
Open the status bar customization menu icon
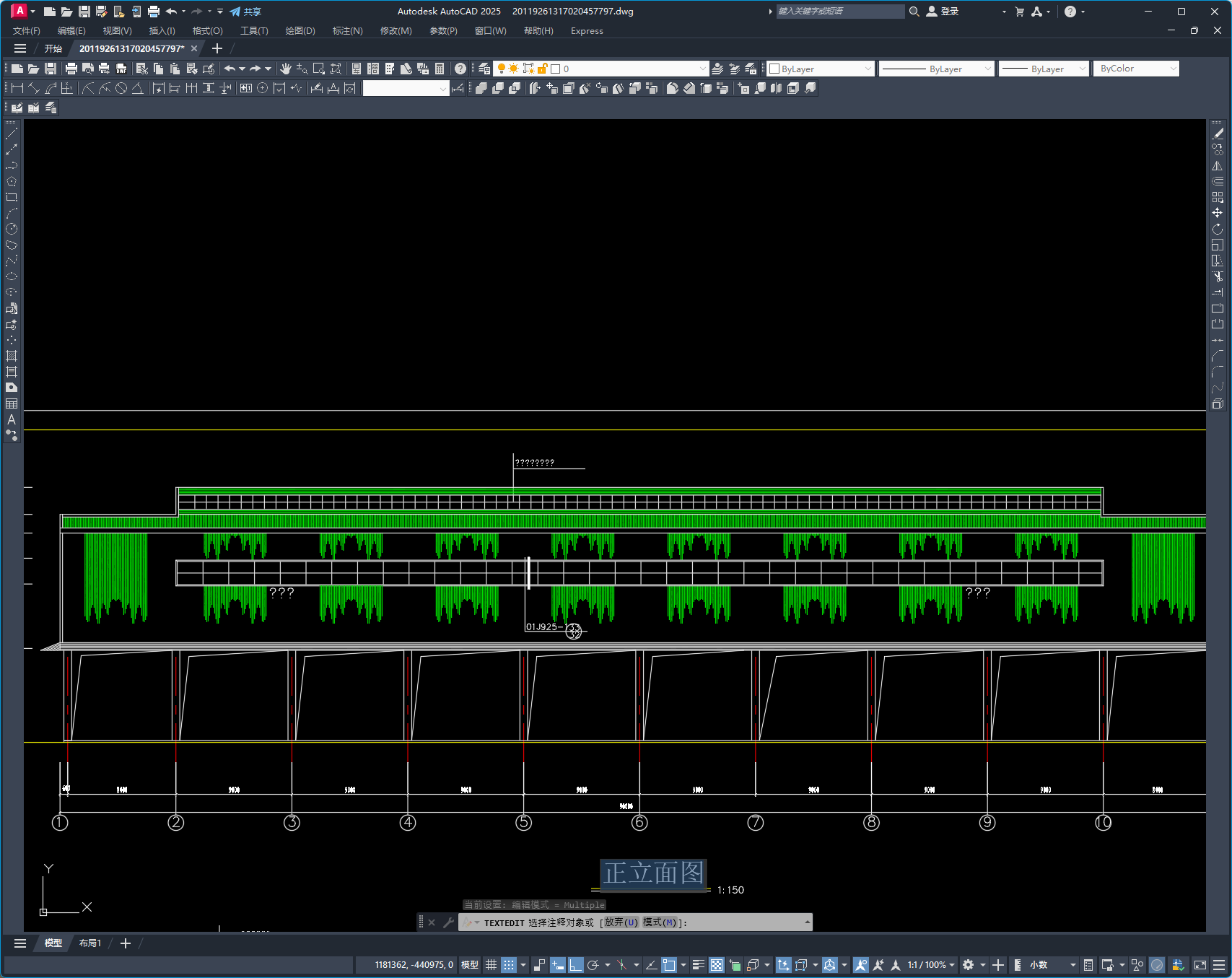(1219, 965)
